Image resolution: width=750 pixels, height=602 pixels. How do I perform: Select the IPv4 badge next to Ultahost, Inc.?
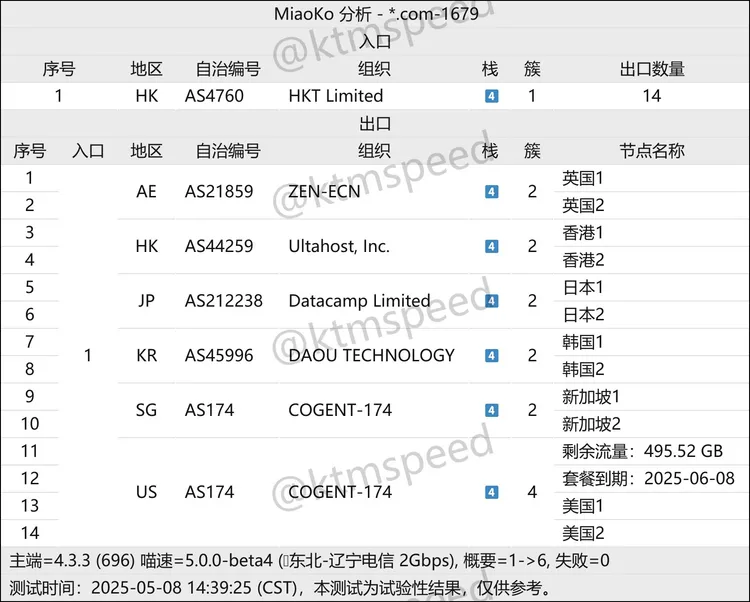pyautogui.click(x=491, y=246)
